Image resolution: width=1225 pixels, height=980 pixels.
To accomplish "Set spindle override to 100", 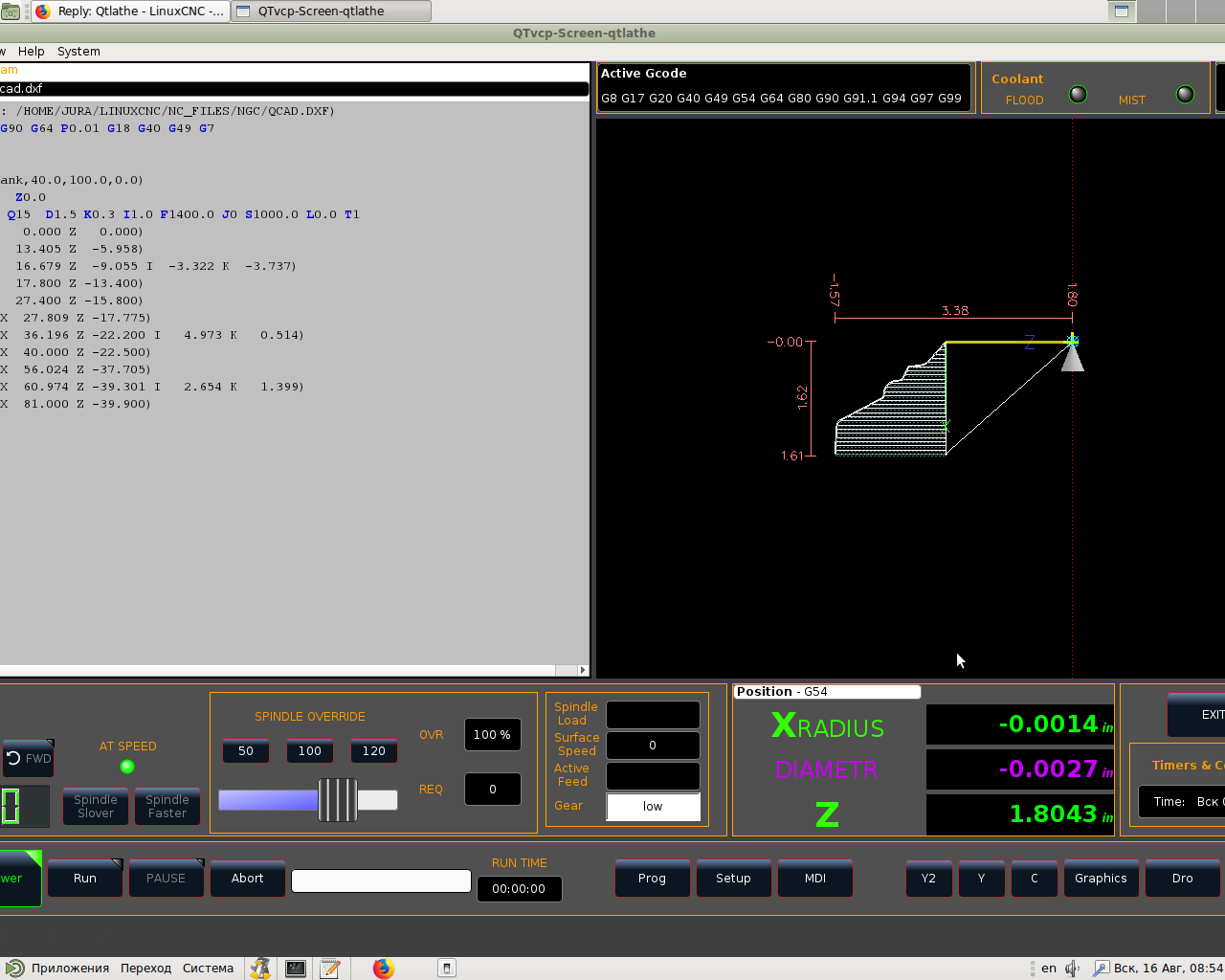I will click(310, 751).
